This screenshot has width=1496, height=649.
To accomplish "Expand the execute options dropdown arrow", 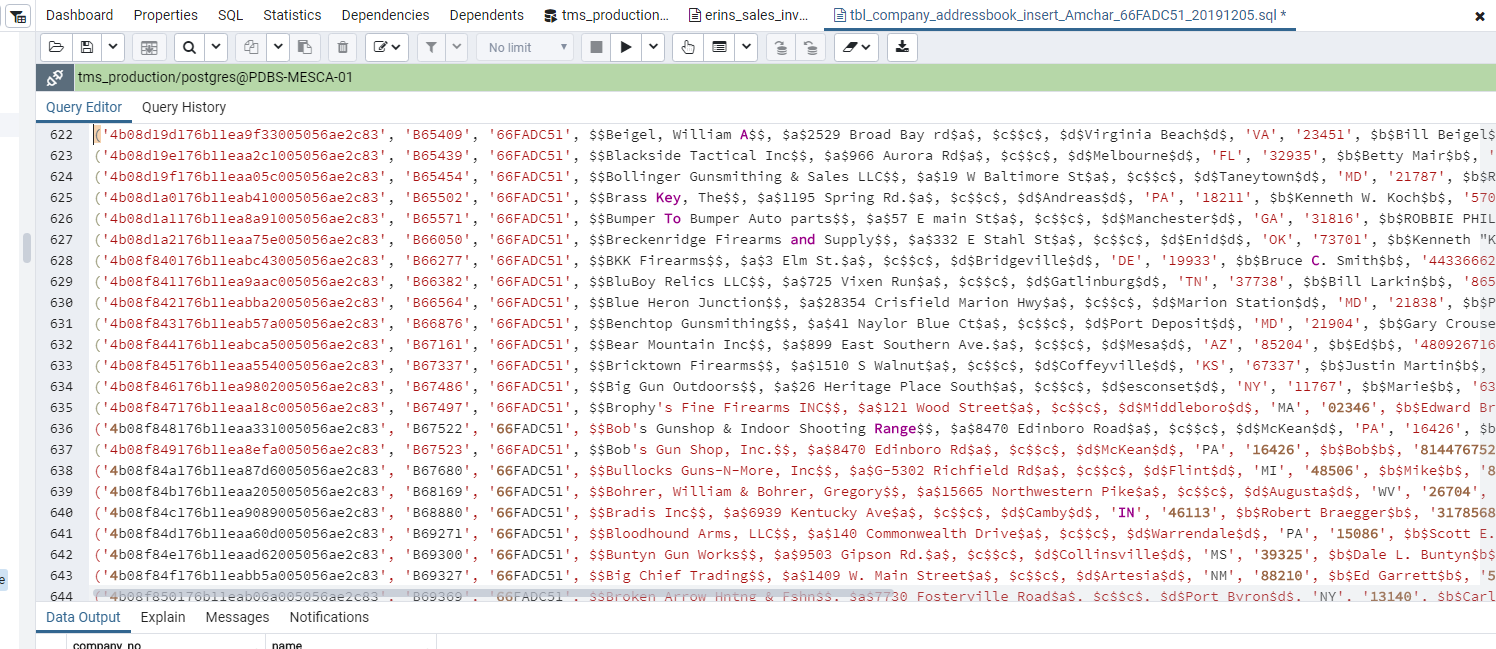I will pyautogui.click(x=653, y=47).
